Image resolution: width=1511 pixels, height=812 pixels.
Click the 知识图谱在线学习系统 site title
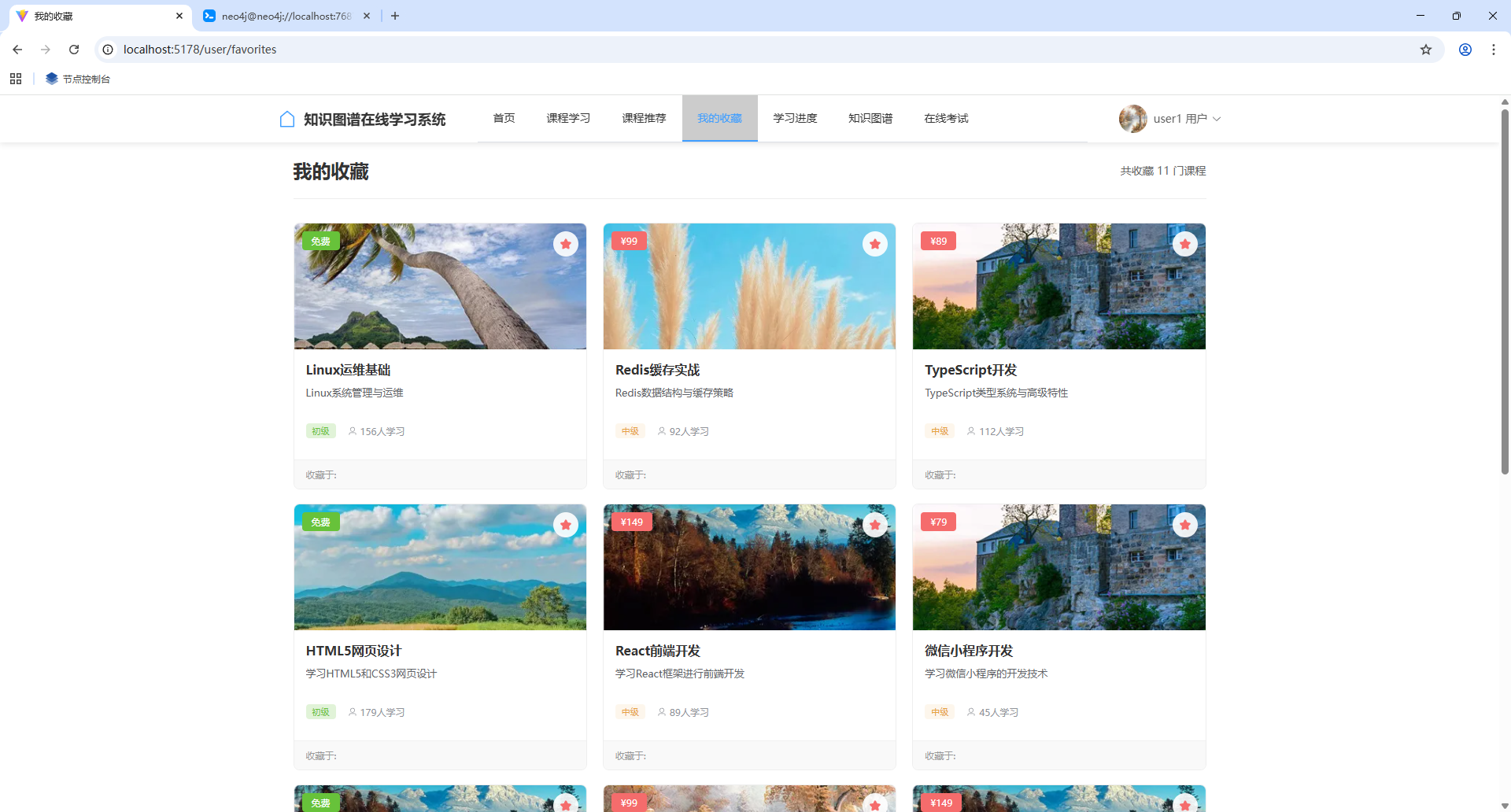point(375,120)
